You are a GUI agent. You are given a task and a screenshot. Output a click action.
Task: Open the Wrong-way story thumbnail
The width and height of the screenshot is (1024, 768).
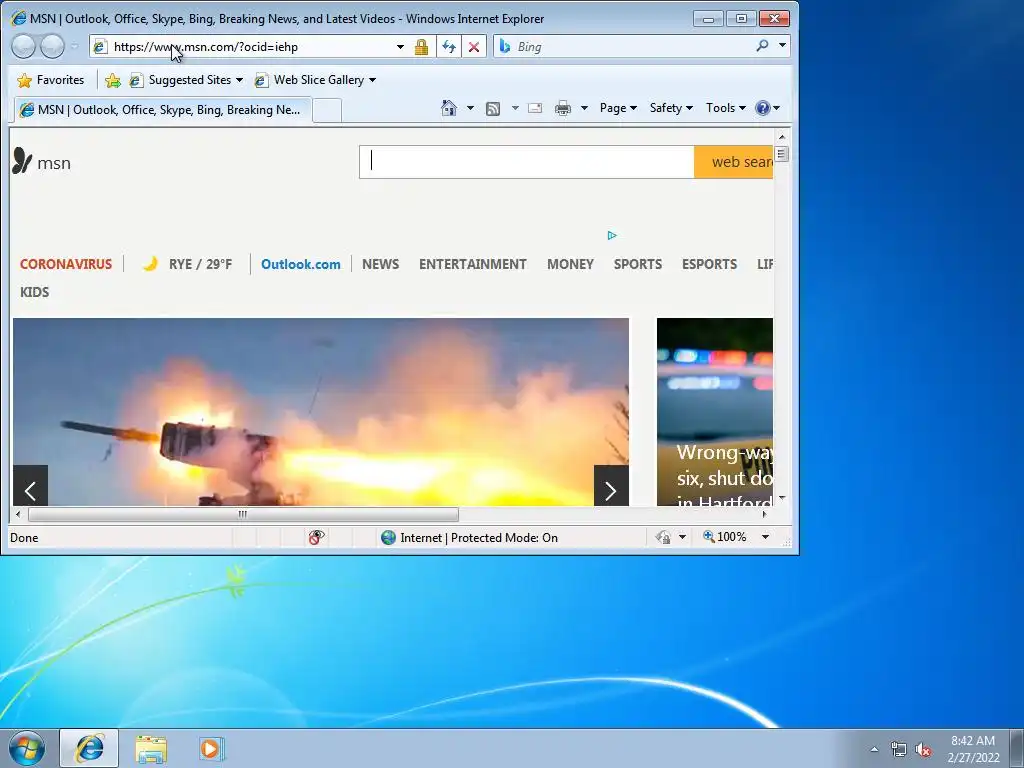pyautogui.click(x=715, y=411)
